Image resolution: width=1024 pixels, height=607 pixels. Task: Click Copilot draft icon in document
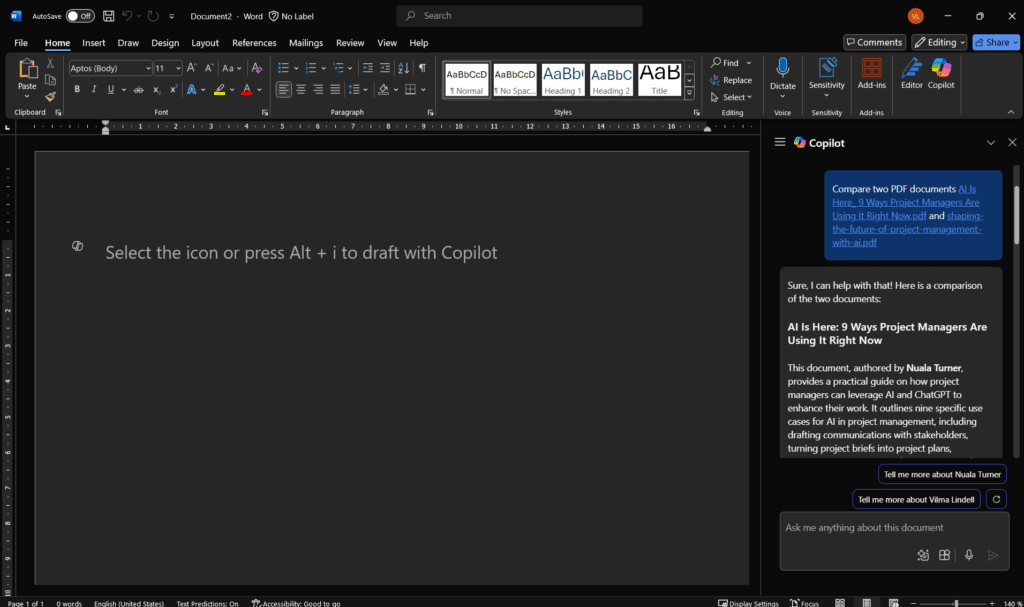tap(78, 246)
